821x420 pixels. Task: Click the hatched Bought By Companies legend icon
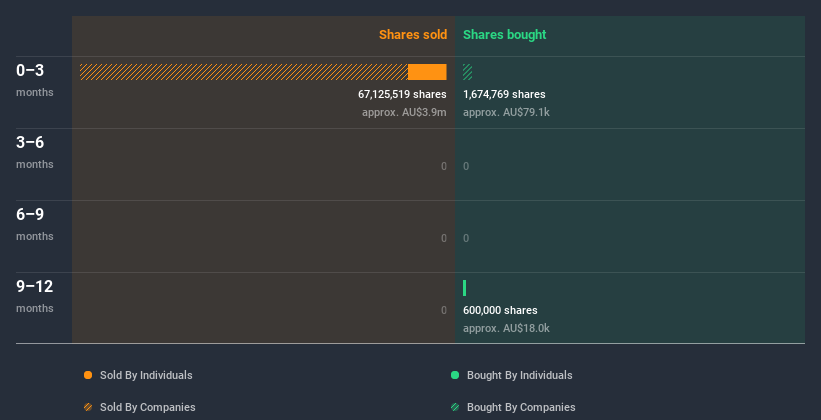pyautogui.click(x=455, y=407)
